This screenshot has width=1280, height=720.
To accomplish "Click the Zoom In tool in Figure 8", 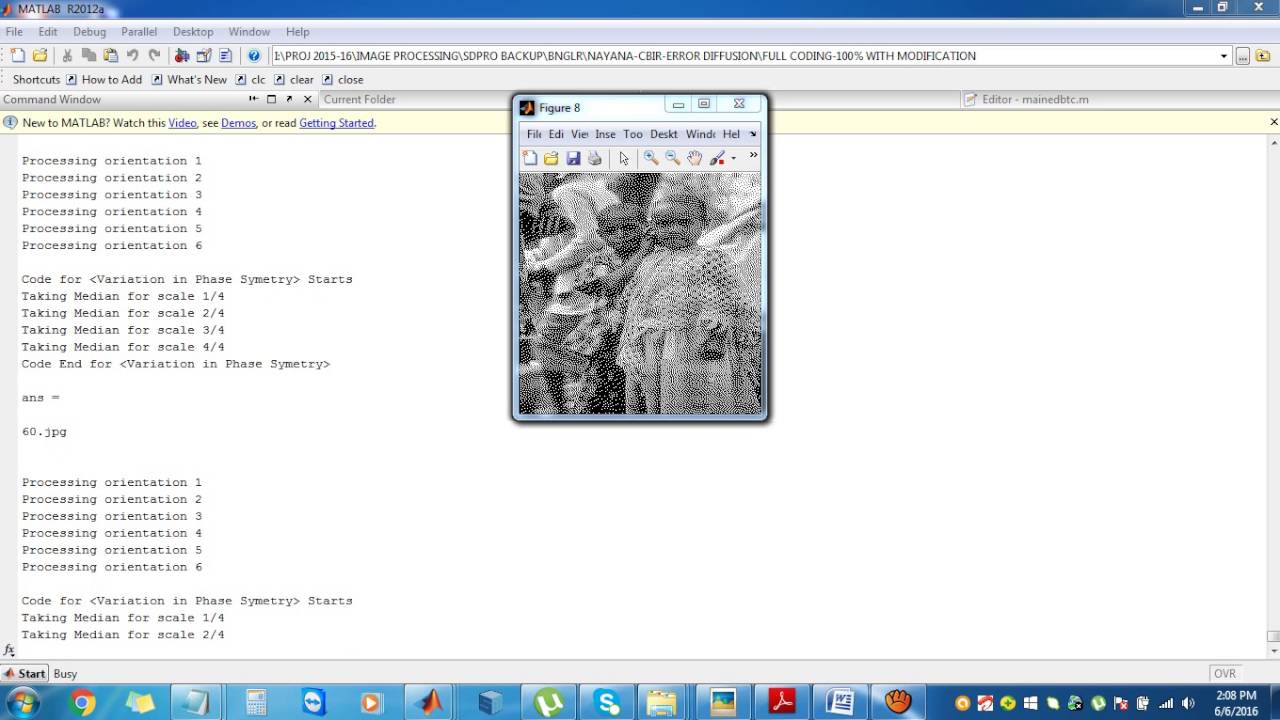I will coord(651,158).
